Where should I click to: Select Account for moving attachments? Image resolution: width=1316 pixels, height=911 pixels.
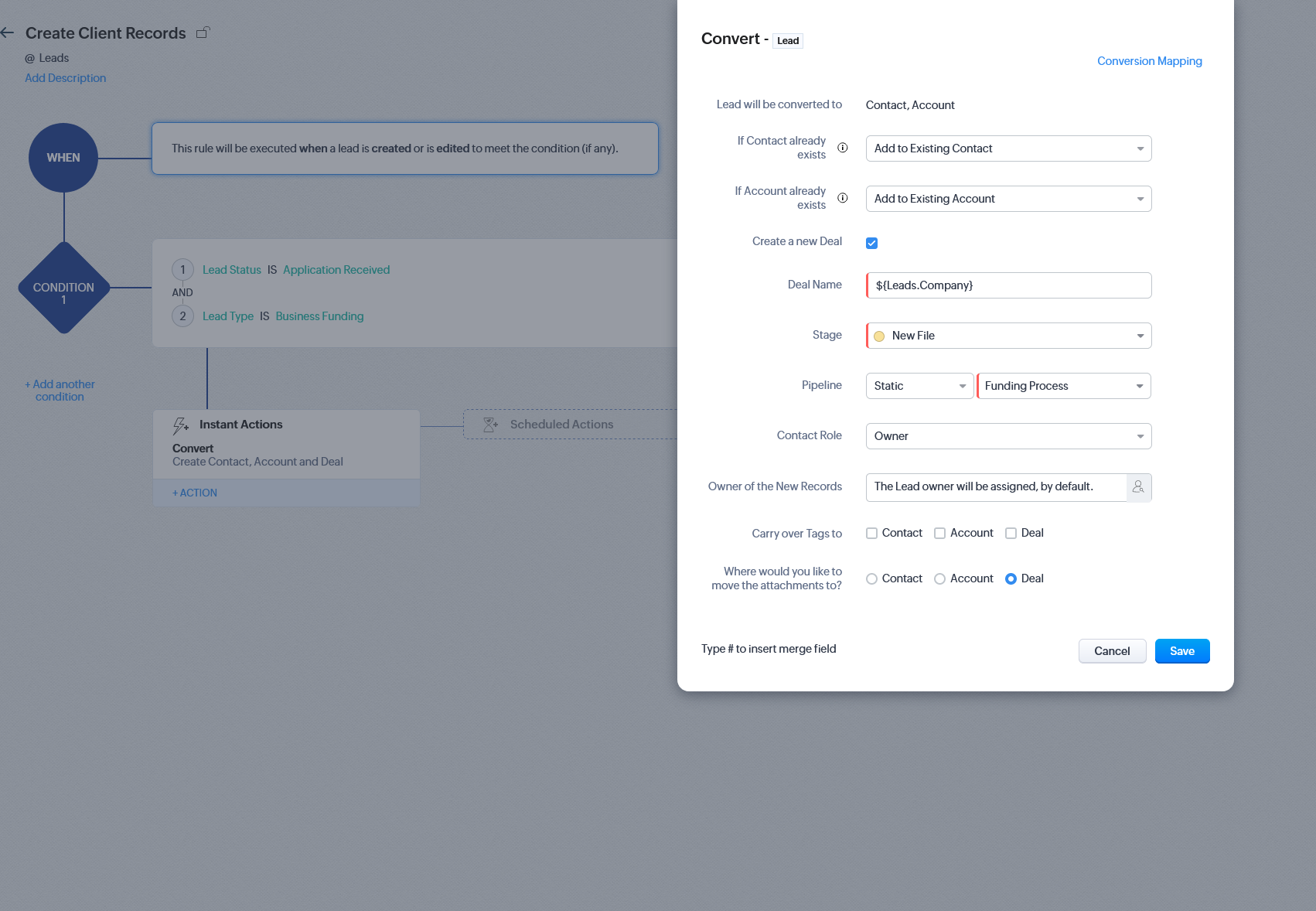(x=939, y=578)
